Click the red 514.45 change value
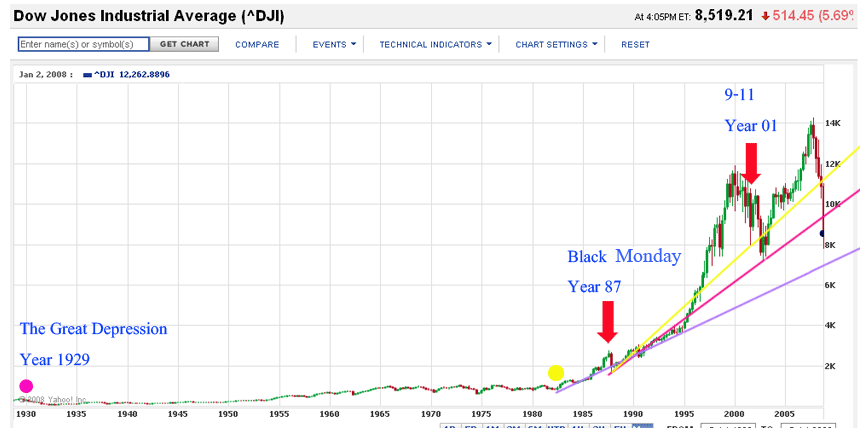 pos(793,15)
